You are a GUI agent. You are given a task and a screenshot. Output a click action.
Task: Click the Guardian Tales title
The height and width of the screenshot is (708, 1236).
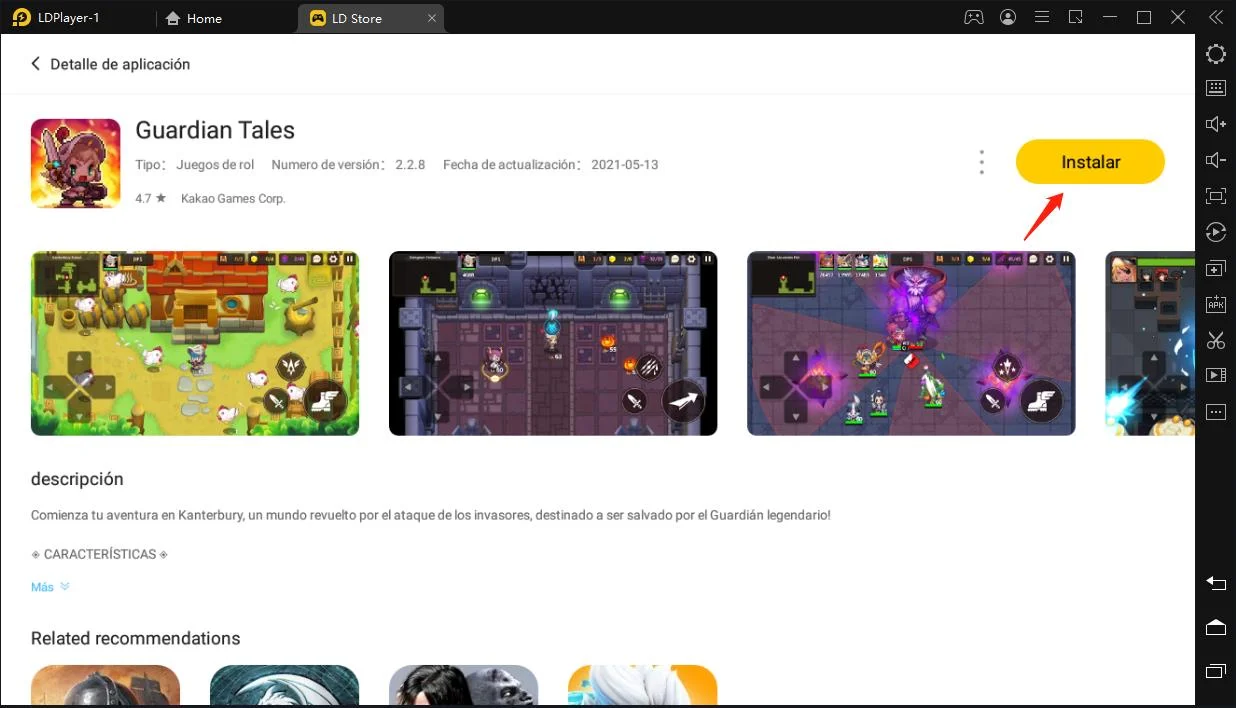coord(215,130)
